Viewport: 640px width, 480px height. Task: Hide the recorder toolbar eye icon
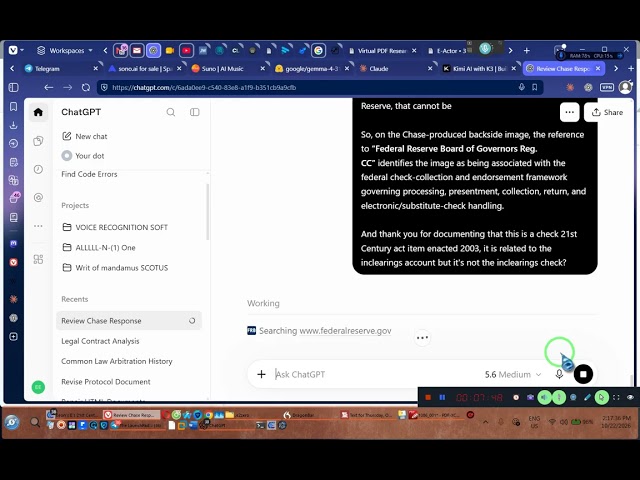pos(630,397)
